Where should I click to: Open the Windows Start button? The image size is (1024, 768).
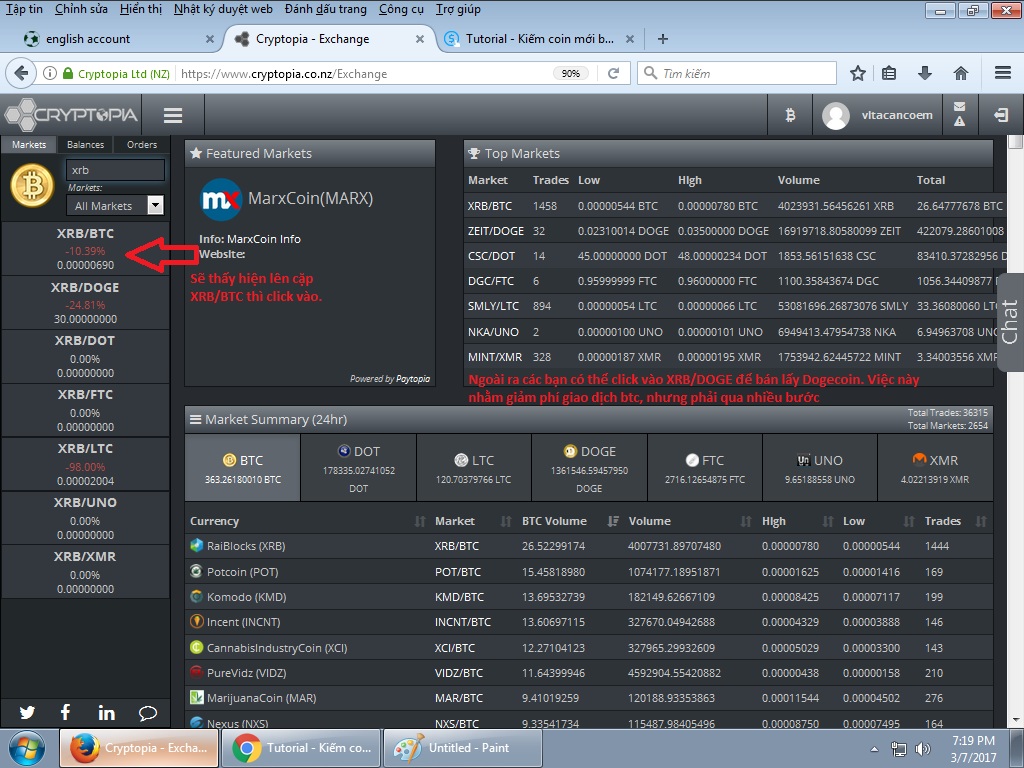pos(27,748)
